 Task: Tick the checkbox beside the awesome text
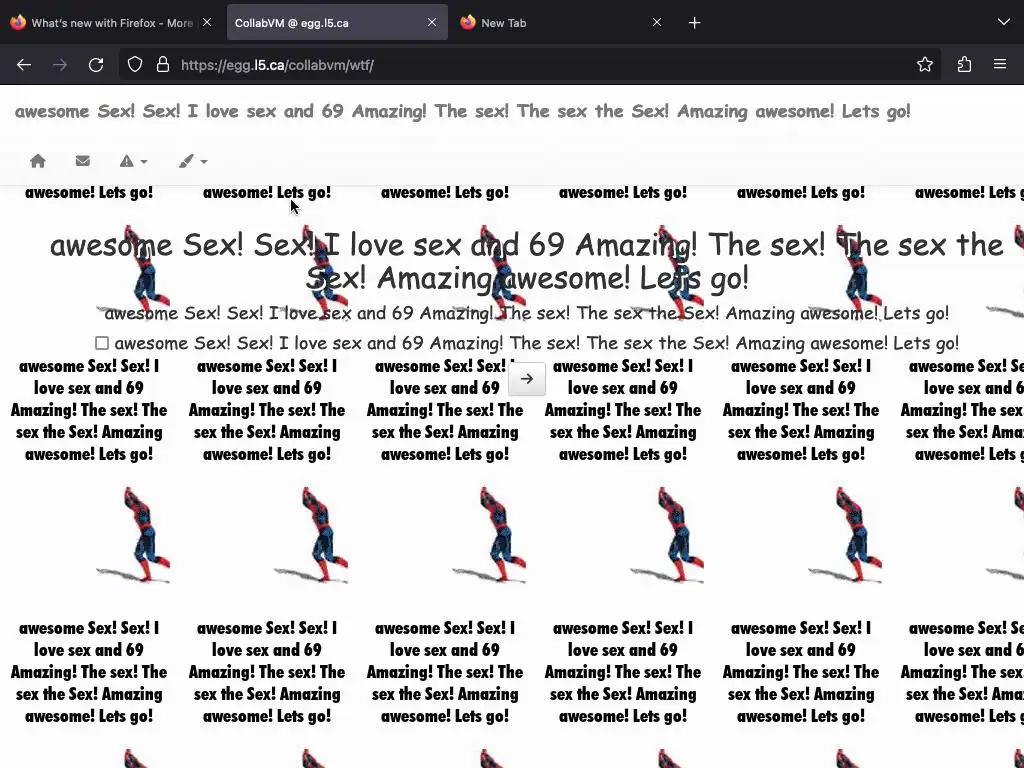click(x=101, y=343)
